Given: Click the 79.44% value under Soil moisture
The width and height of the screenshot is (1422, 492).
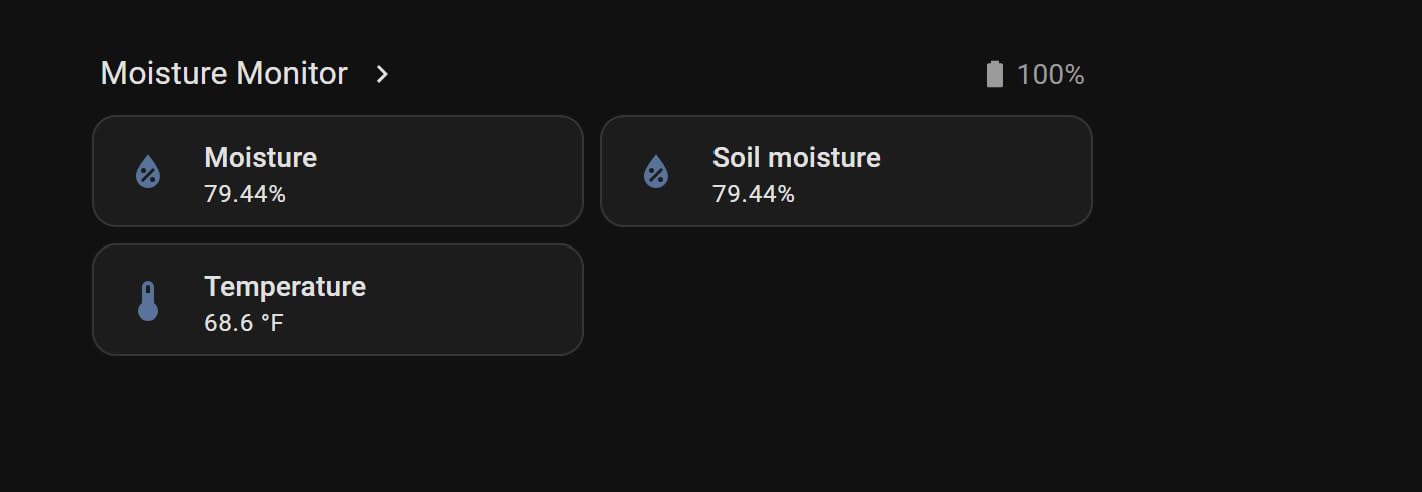Looking at the screenshot, I should 753,194.
